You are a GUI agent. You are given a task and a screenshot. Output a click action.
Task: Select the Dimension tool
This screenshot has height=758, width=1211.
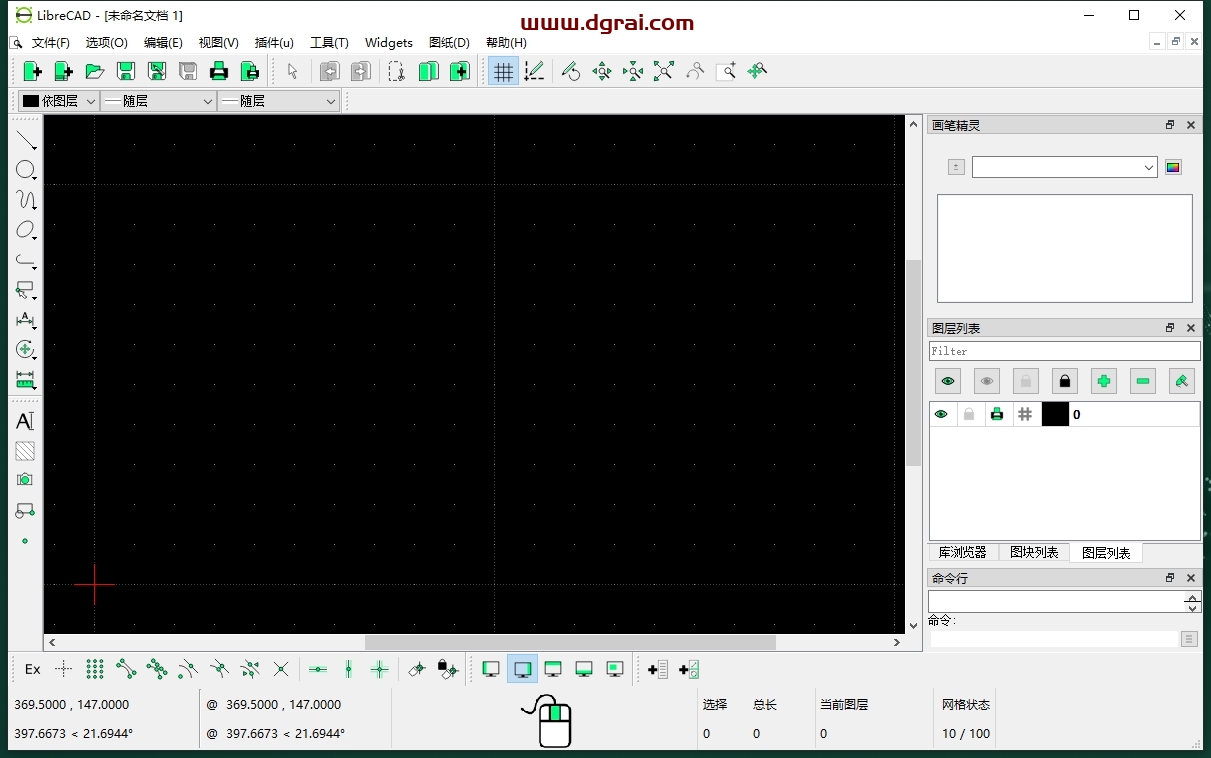pyautogui.click(x=26, y=320)
